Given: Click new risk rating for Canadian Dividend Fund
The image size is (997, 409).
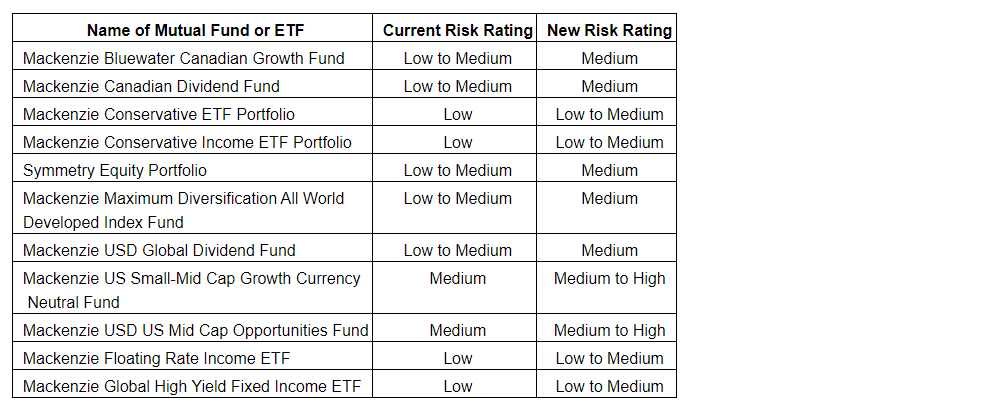Looking at the screenshot, I should click(x=609, y=86).
